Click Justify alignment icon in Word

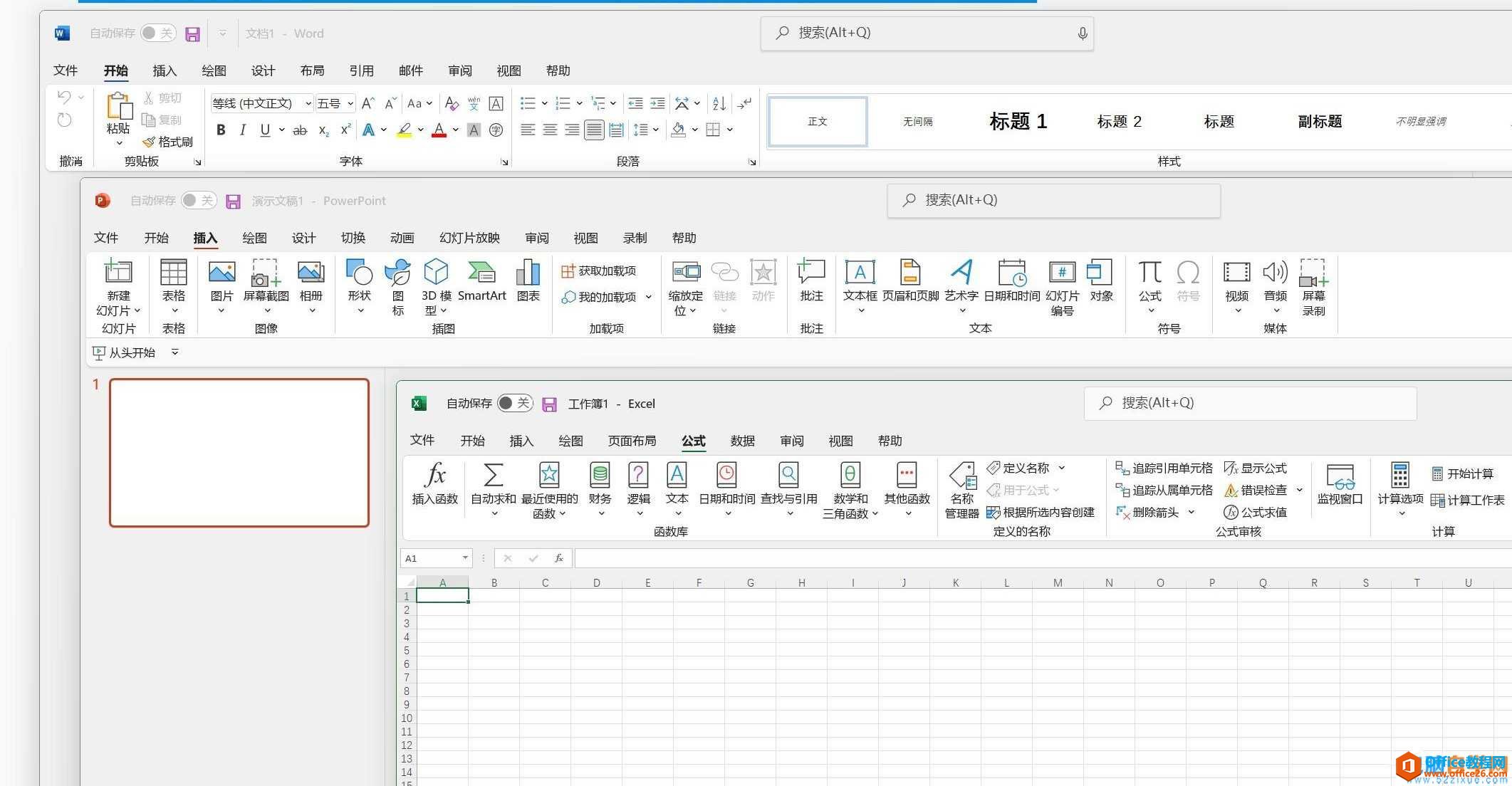point(594,130)
